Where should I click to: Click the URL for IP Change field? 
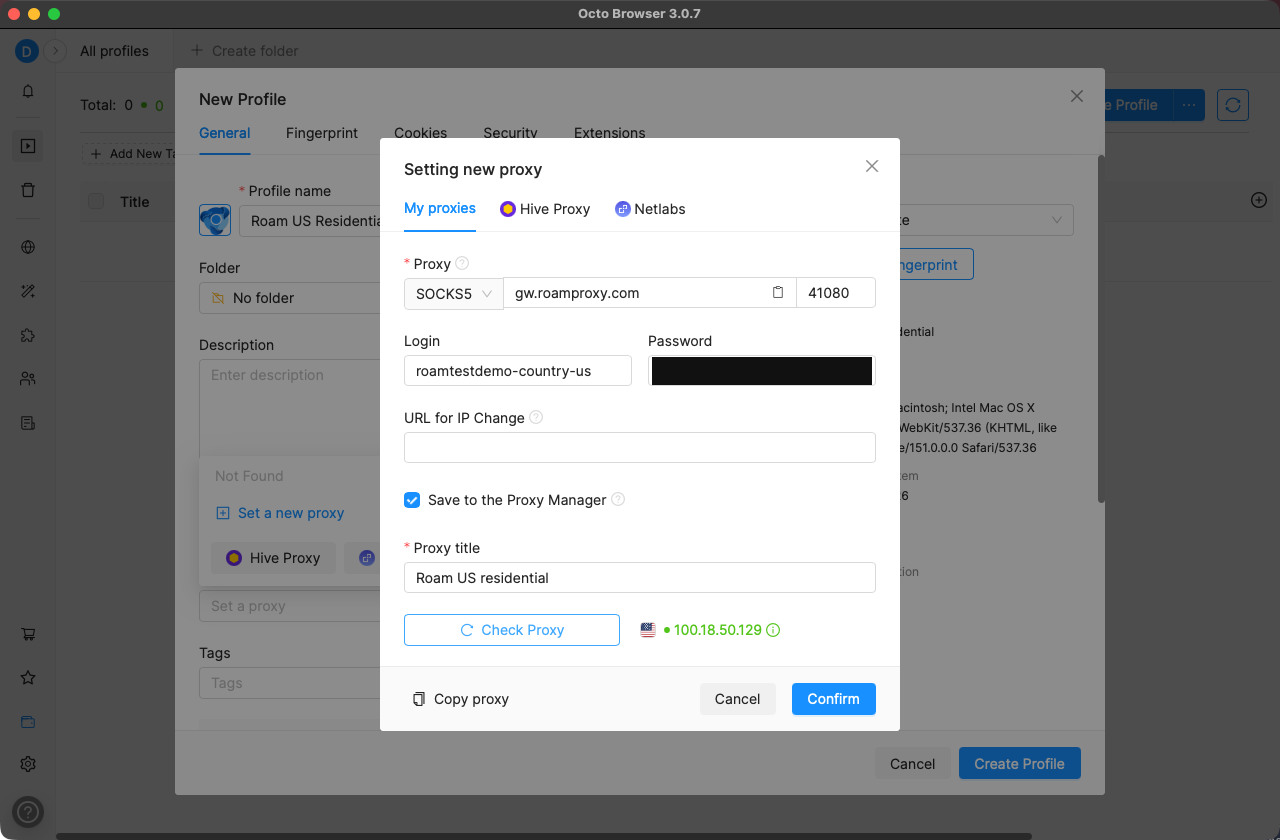tap(640, 447)
